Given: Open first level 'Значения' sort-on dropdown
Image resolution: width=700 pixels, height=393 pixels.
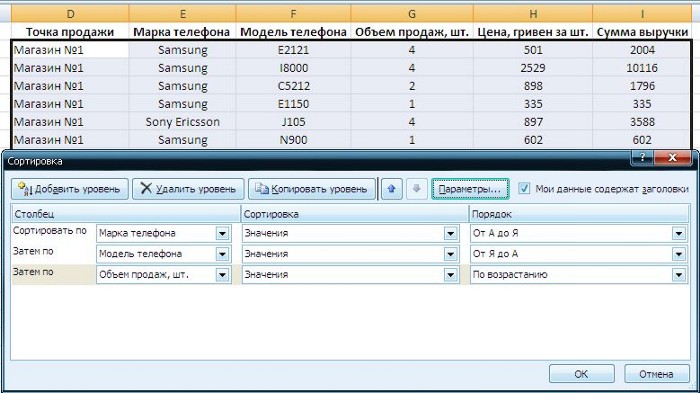Looking at the screenshot, I should pos(450,234).
